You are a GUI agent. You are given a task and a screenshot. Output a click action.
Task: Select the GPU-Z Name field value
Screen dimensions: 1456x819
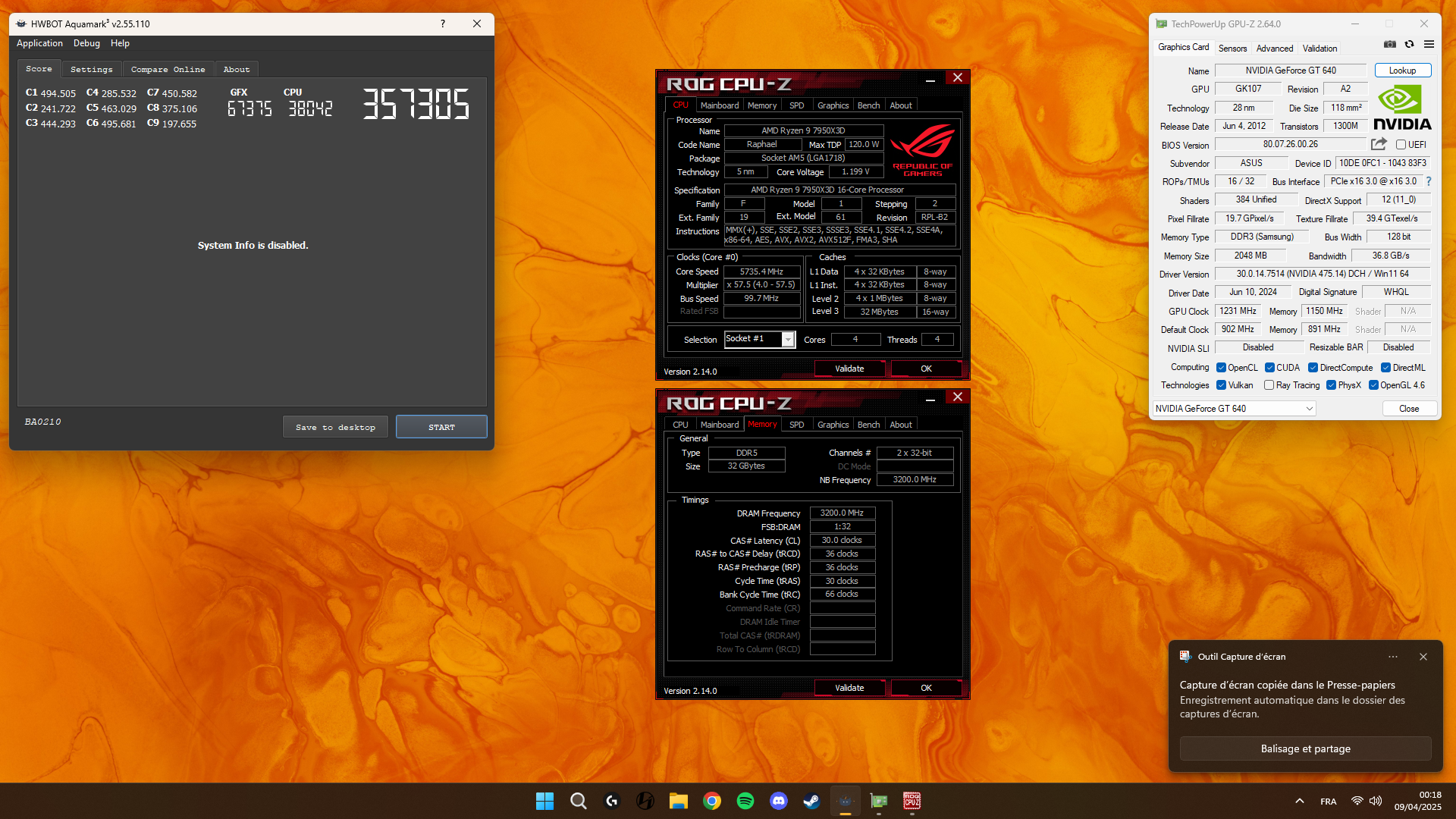[1291, 71]
